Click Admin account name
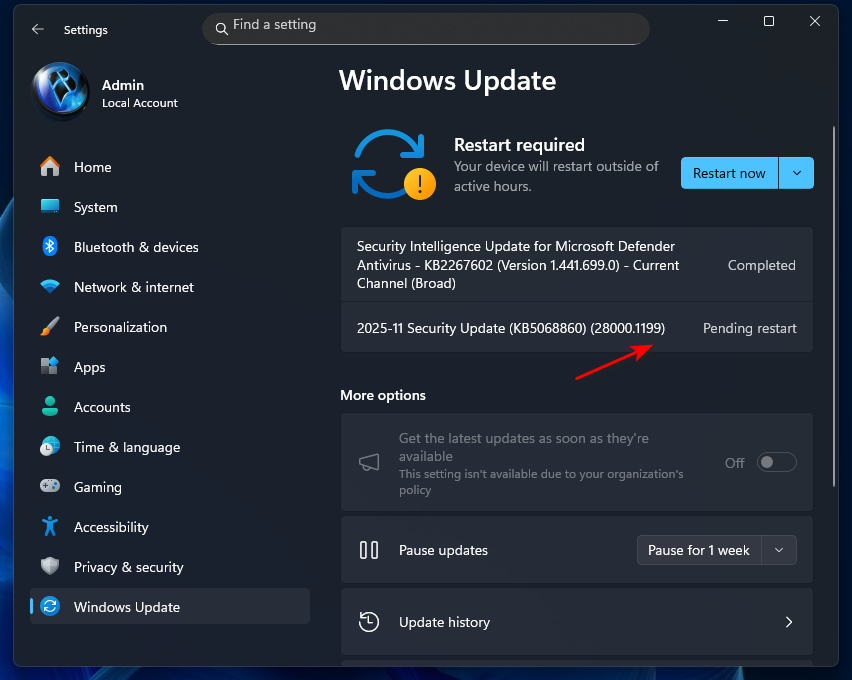Screen dimensions: 852x680 [123, 85]
